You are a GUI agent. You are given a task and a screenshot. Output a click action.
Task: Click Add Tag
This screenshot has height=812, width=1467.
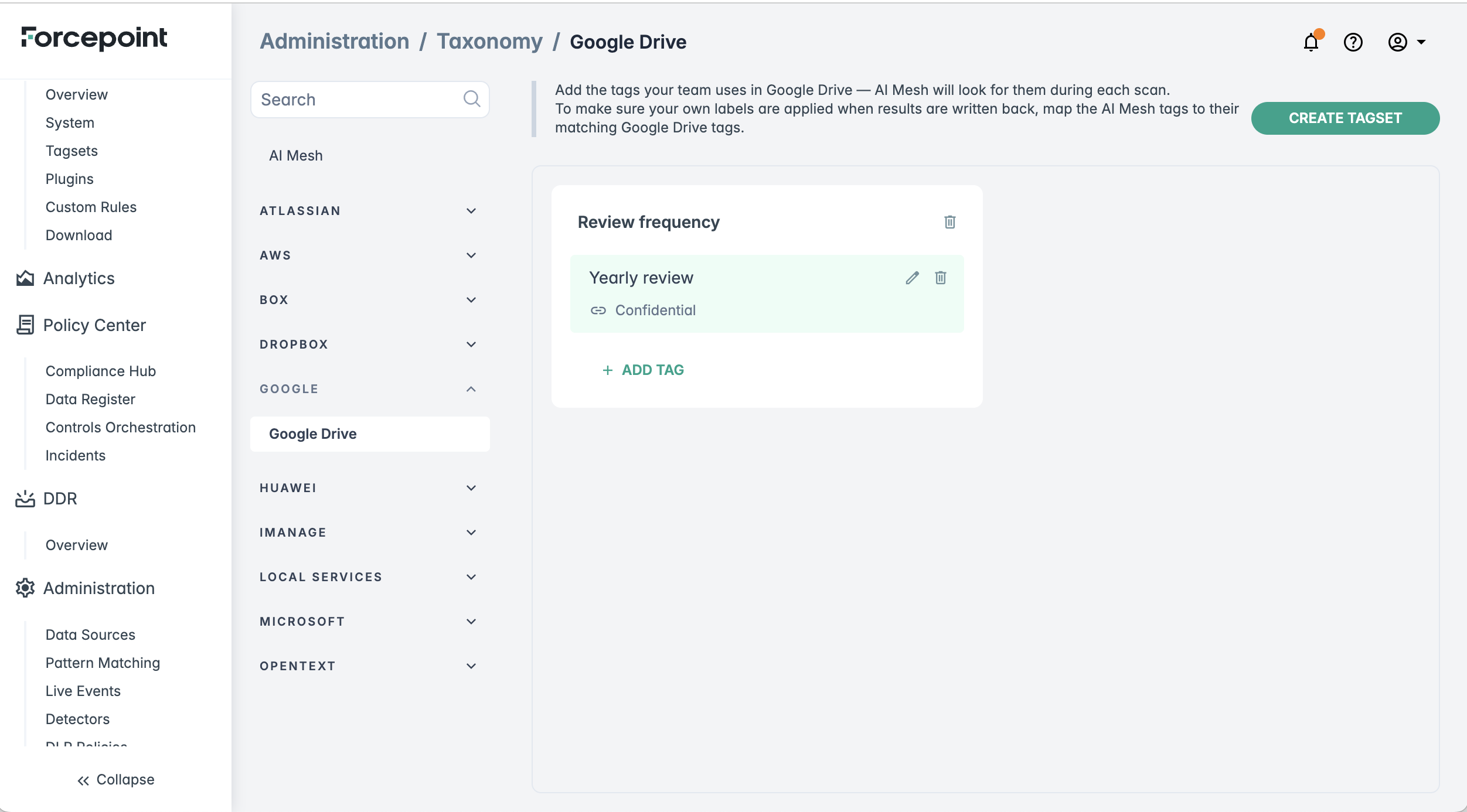643,370
